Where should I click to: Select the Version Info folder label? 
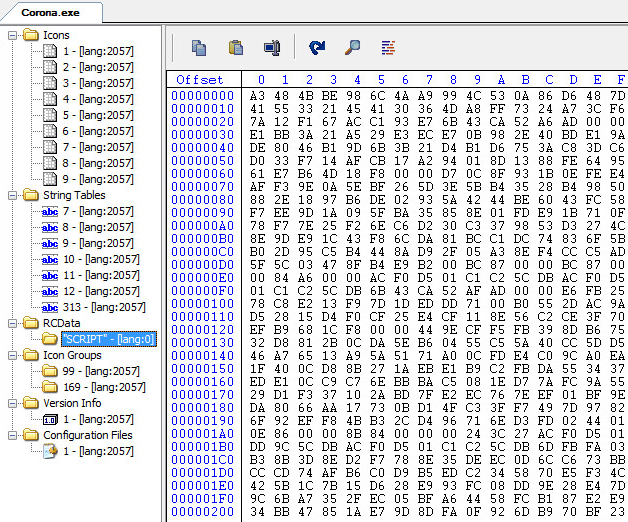click(x=72, y=403)
